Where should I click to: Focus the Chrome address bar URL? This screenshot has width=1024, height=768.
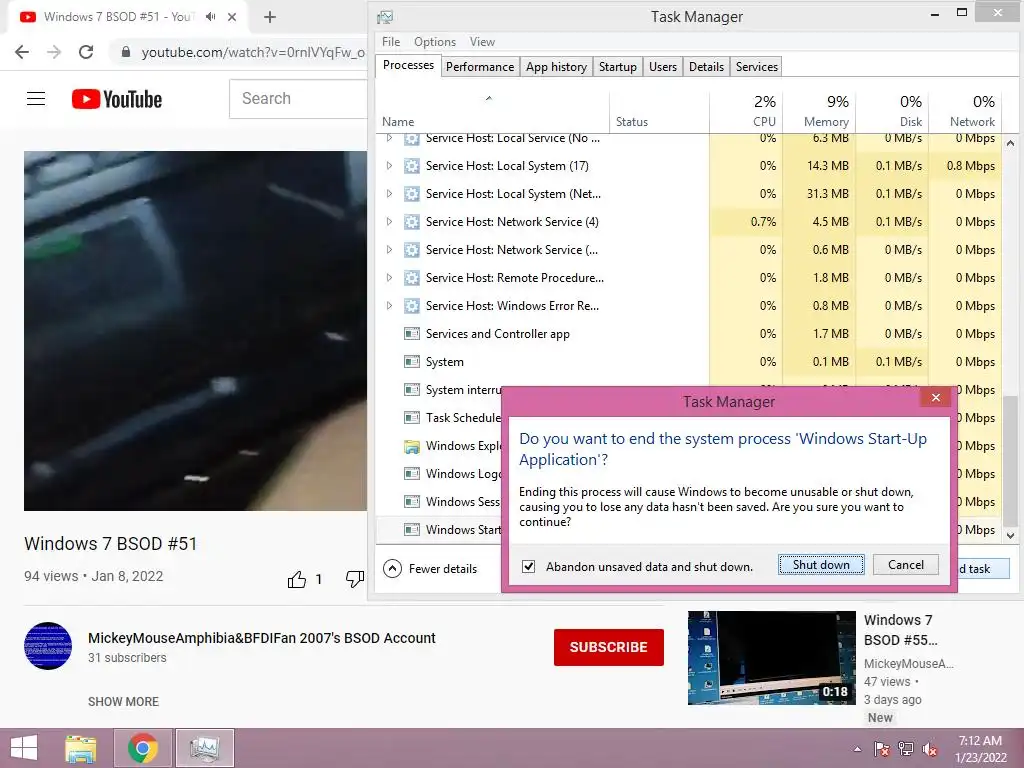[x=253, y=52]
